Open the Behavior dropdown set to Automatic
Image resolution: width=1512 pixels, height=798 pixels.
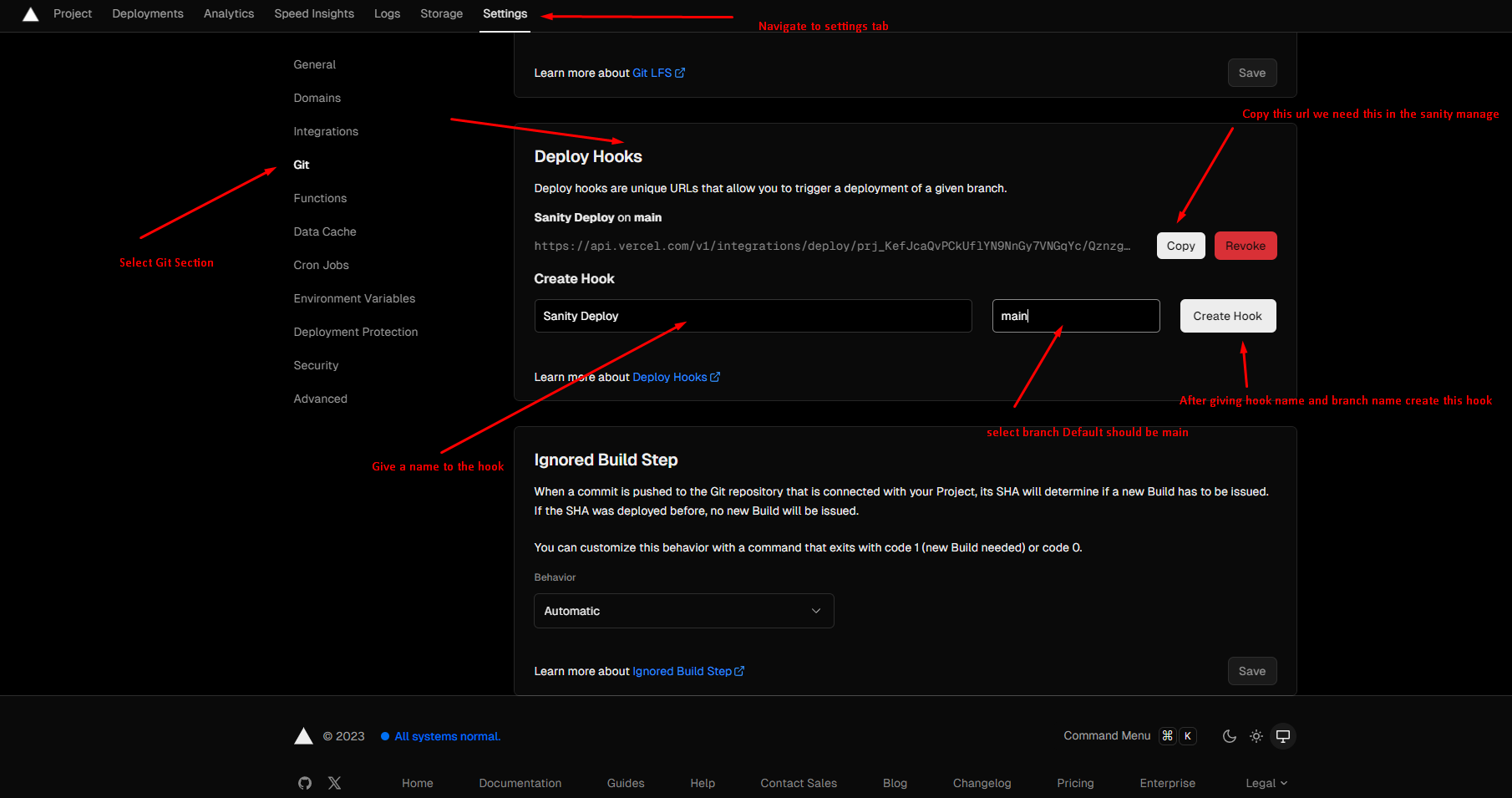[683, 611]
